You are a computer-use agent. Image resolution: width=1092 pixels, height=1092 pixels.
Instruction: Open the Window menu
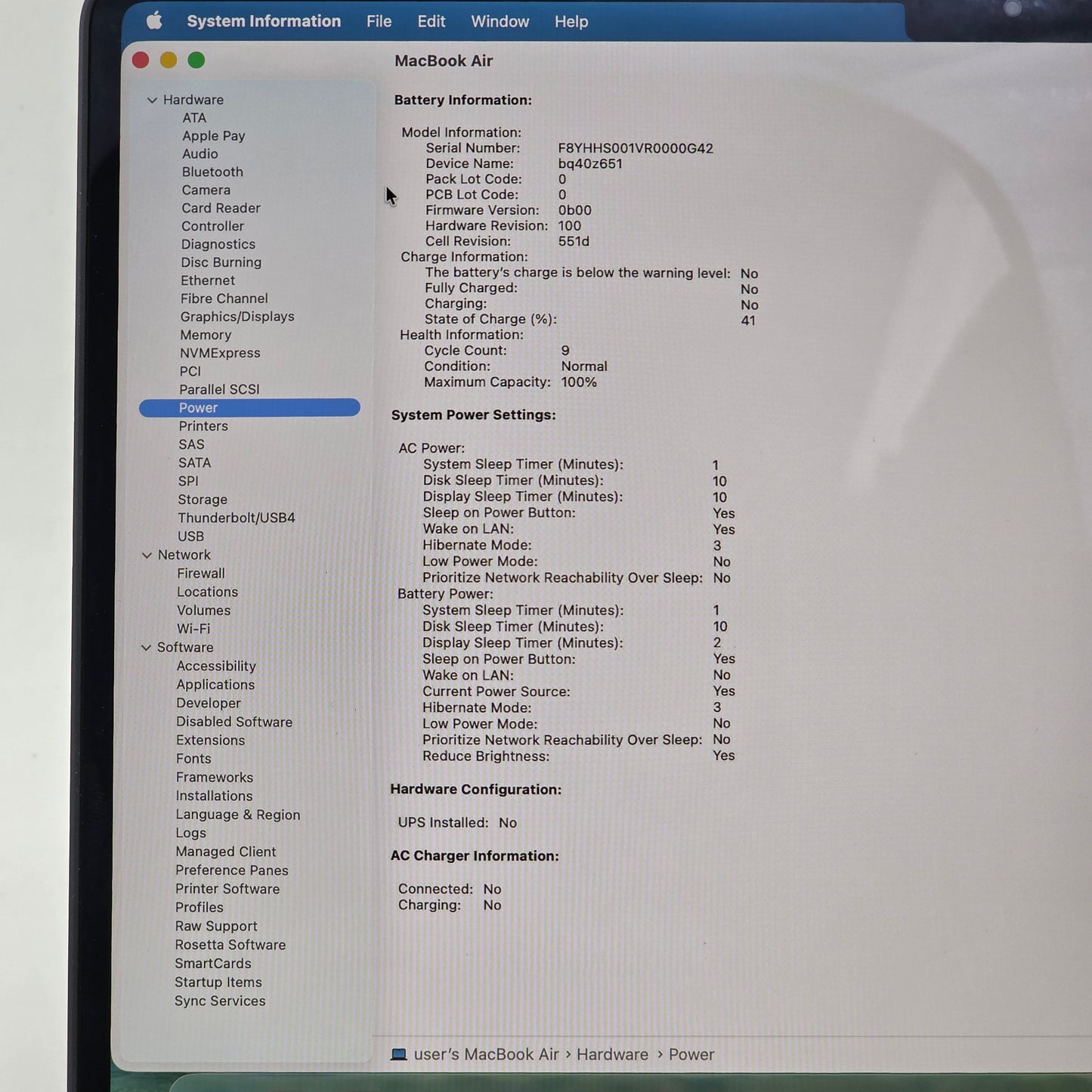(500, 21)
